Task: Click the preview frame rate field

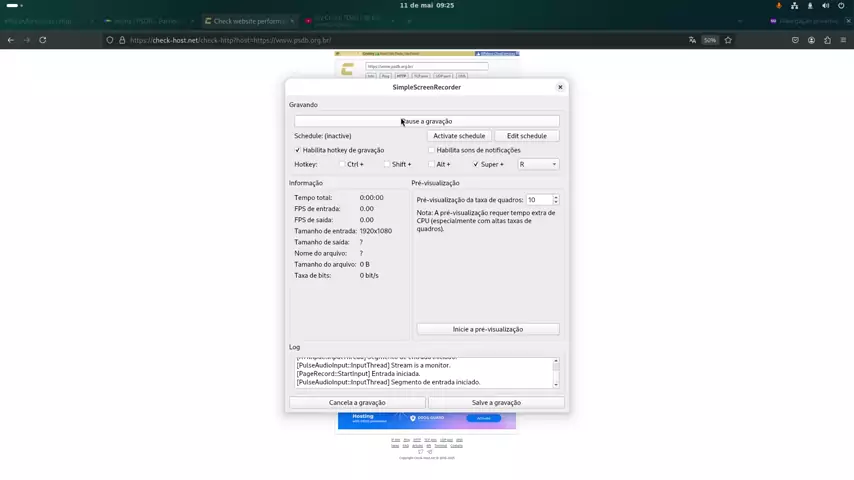Action: pyautogui.click(x=539, y=200)
